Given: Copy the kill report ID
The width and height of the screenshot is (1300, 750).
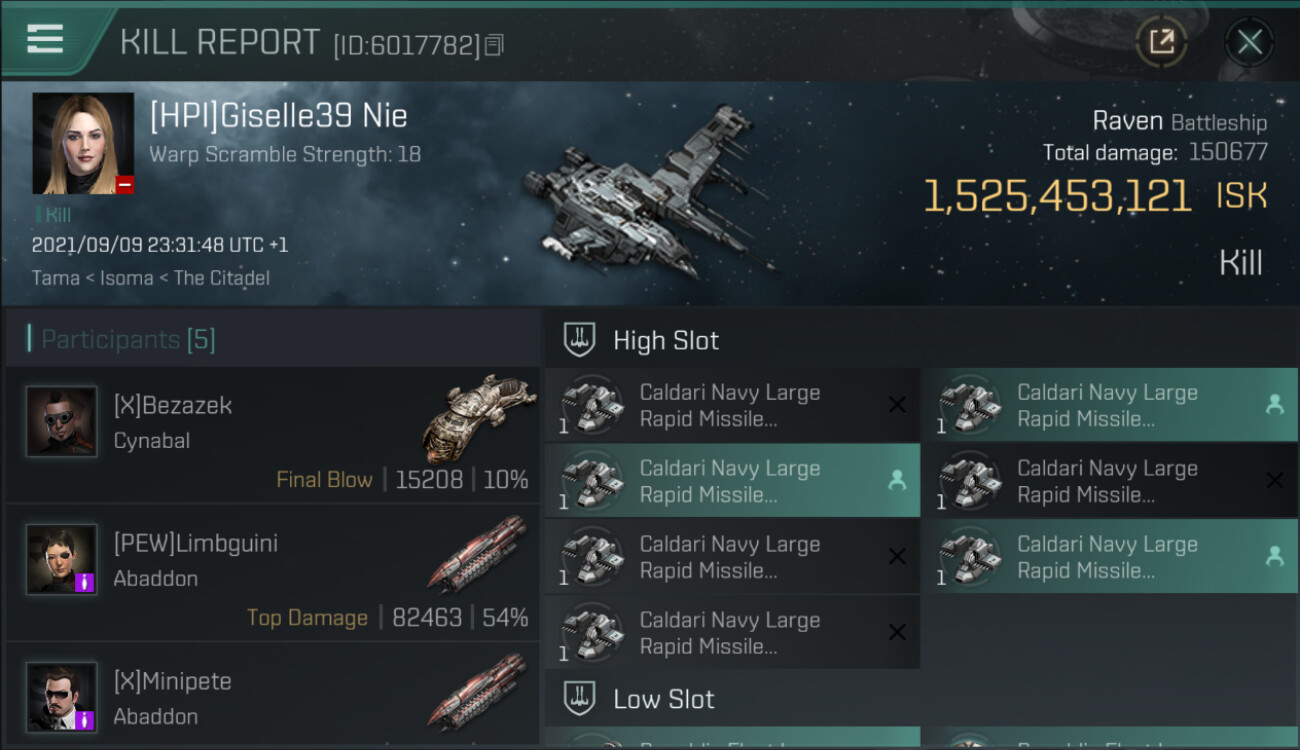Looking at the screenshot, I should (494, 45).
